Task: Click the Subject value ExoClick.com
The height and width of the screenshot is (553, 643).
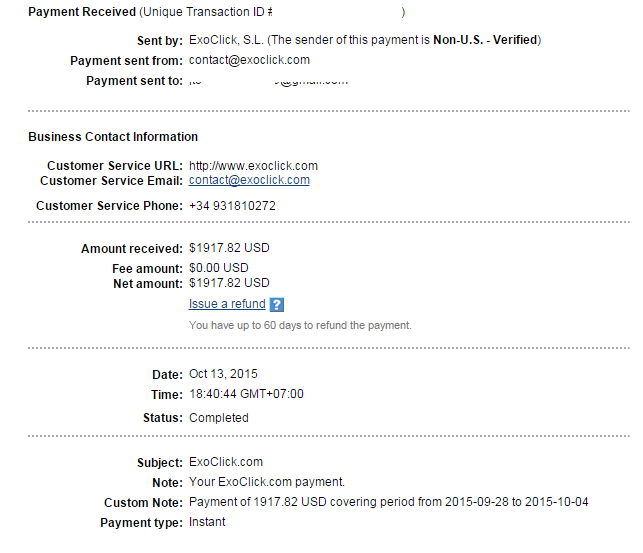Action: (226, 462)
